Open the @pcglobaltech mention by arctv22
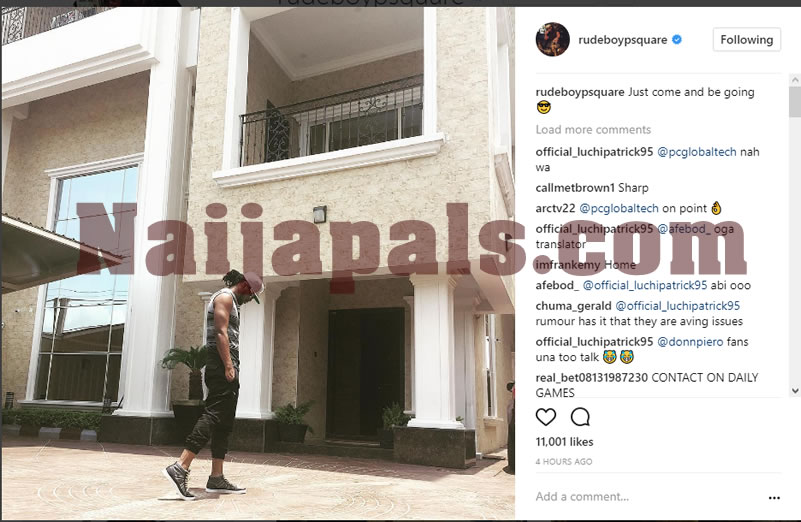This screenshot has height=522, width=801. point(619,208)
